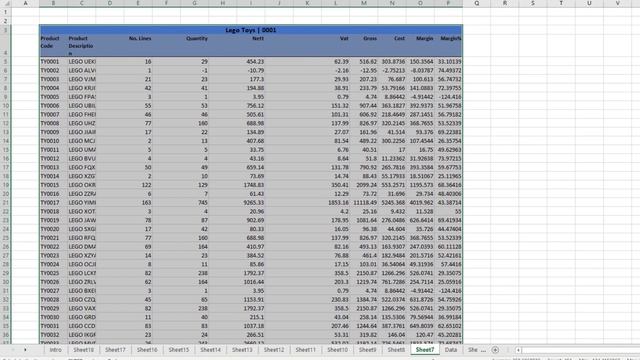Go to the Sheet9 tab
Viewport: 640px width, 360px height.
(368, 350)
